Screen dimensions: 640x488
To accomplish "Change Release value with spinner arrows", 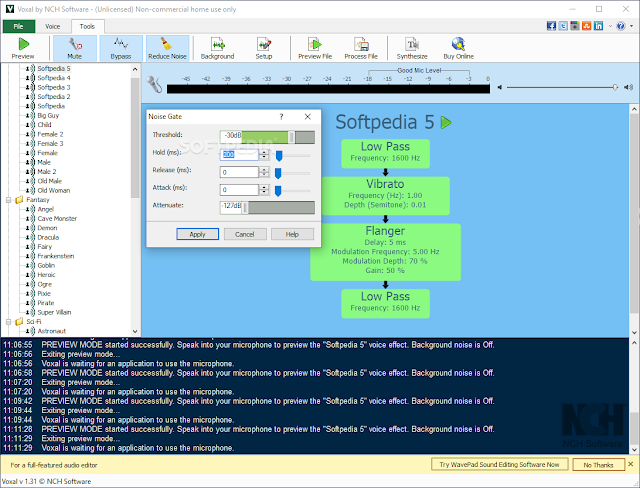I will coord(264,172).
